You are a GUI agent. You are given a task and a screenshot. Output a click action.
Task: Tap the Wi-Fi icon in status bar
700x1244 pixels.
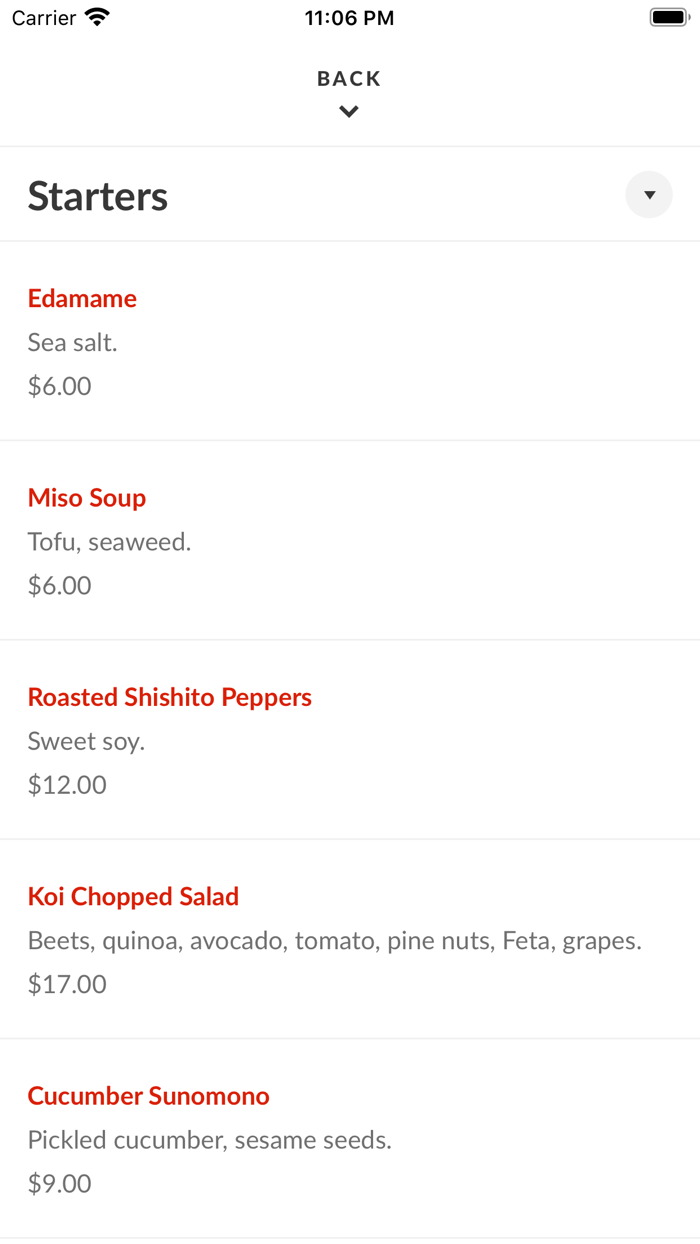(x=96, y=16)
